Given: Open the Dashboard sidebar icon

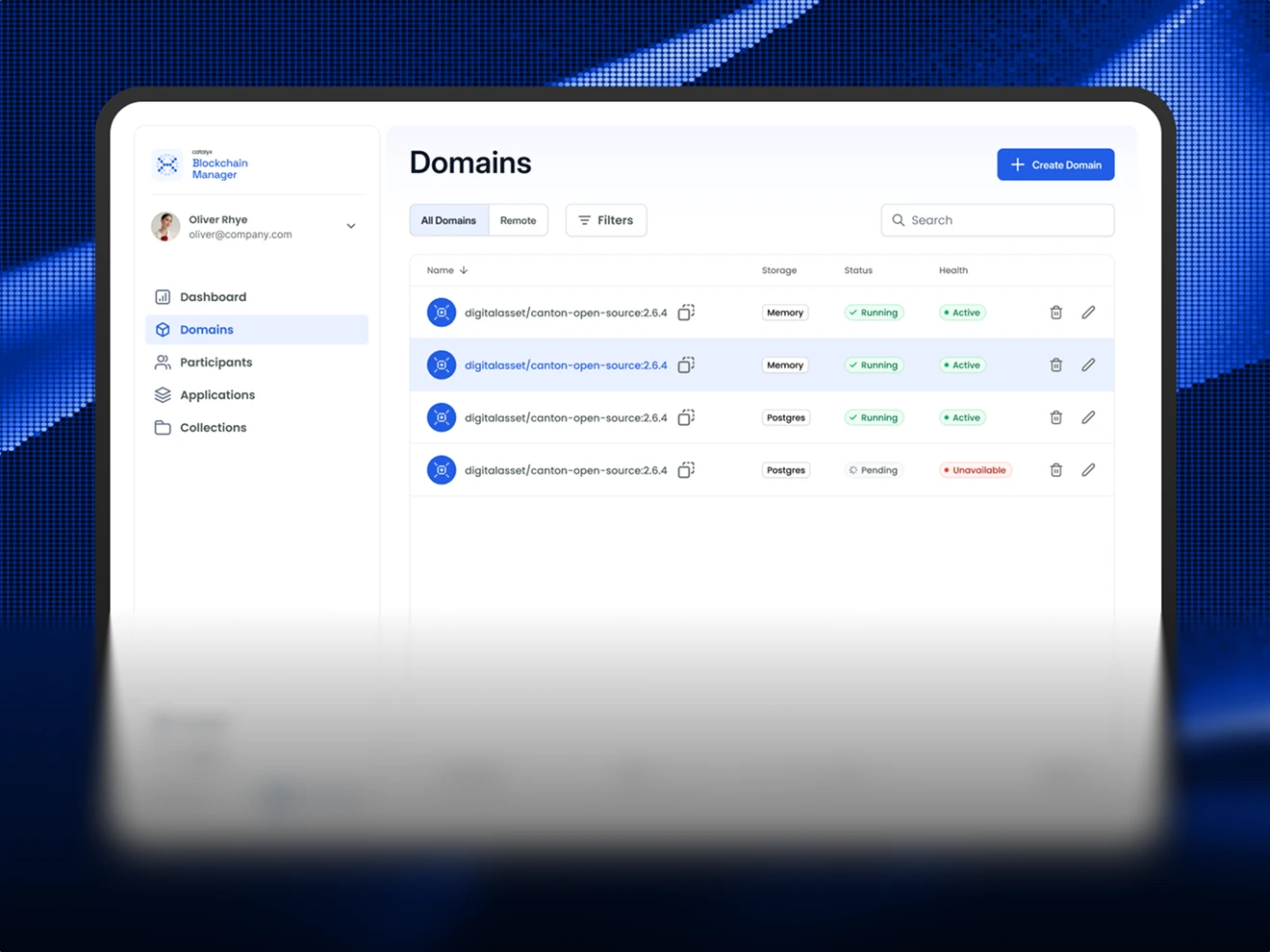Looking at the screenshot, I should 162,296.
